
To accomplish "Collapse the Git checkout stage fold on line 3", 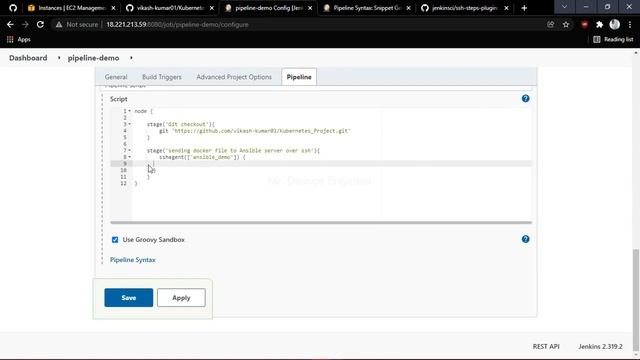I will 129,124.
